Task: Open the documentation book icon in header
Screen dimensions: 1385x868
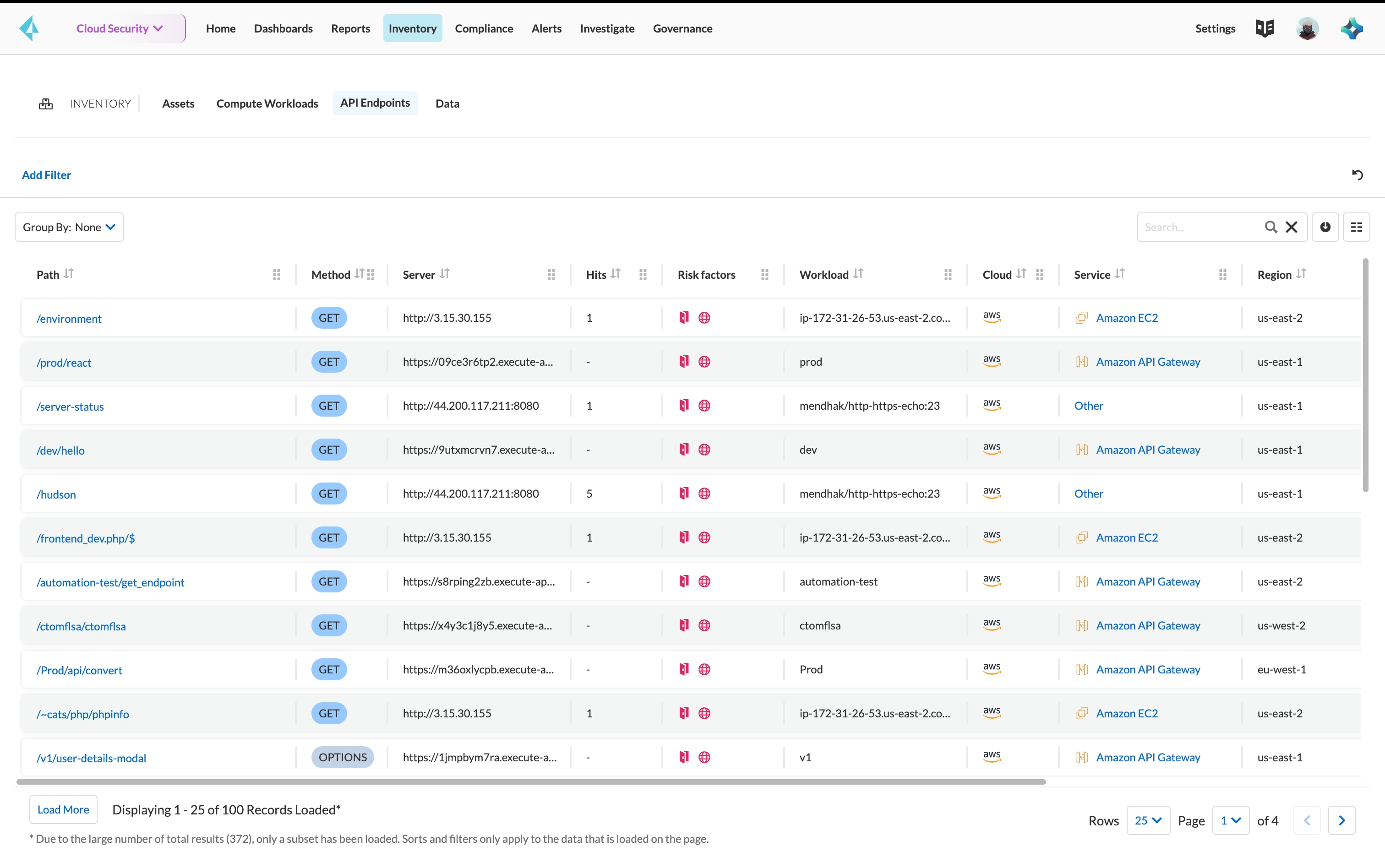Action: [x=1265, y=28]
